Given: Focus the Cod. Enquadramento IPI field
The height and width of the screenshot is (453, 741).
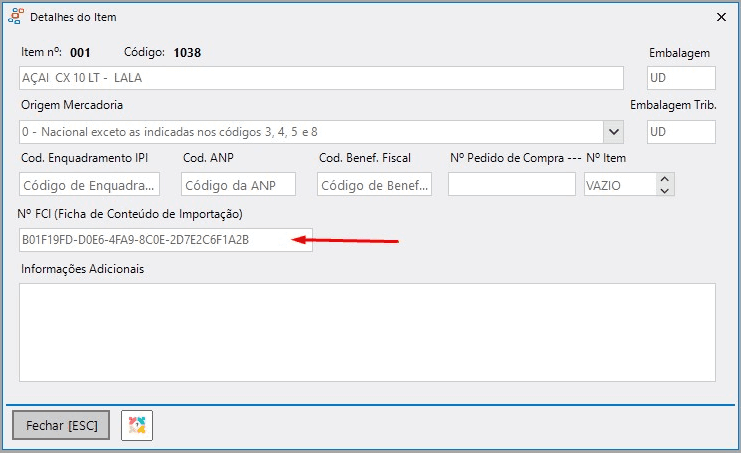Looking at the screenshot, I should click(89, 185).
